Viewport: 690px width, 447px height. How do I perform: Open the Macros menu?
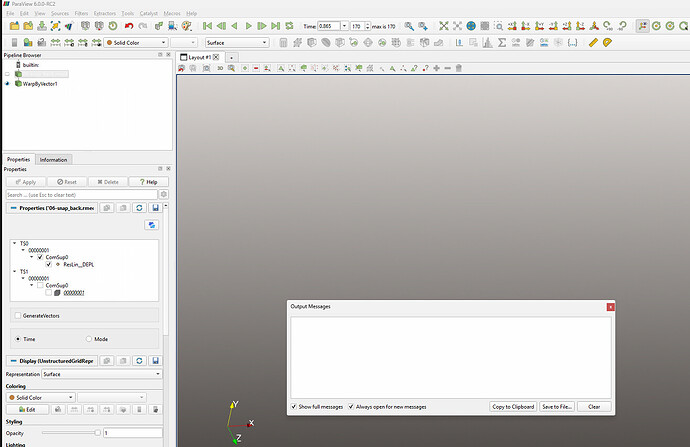(172, 13)
